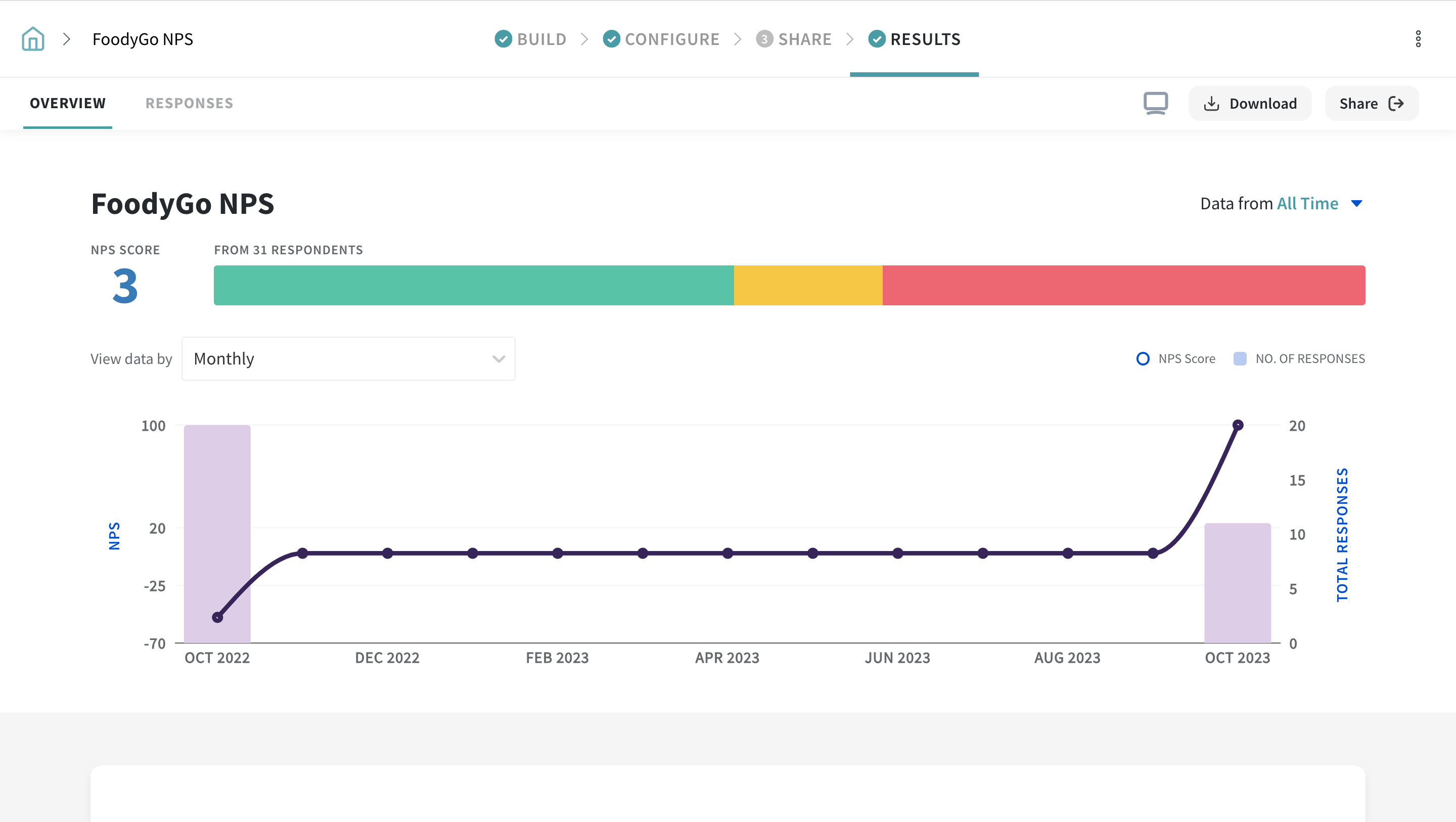Click the APR 2023 NPS data point
The image size is (1456, 822).
point(727,554)
